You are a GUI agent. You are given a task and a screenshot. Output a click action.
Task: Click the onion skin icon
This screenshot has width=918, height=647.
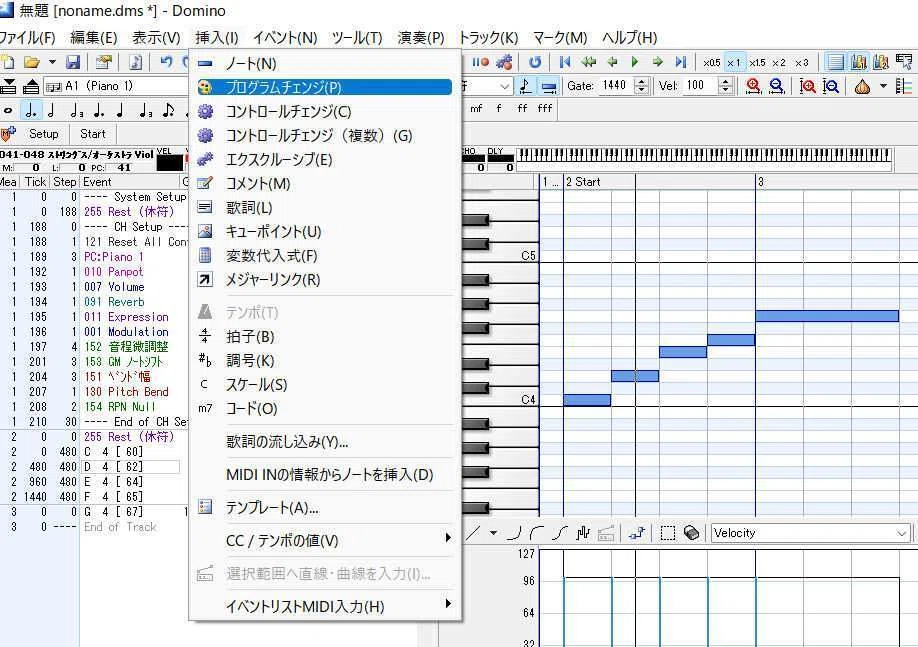pyautogui.click(x=862, y=87)
